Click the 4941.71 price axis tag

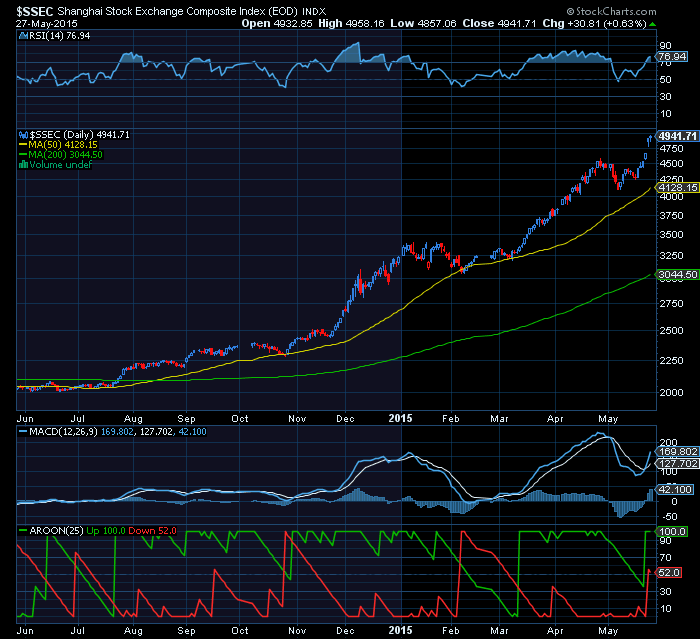tap(677, 136)
